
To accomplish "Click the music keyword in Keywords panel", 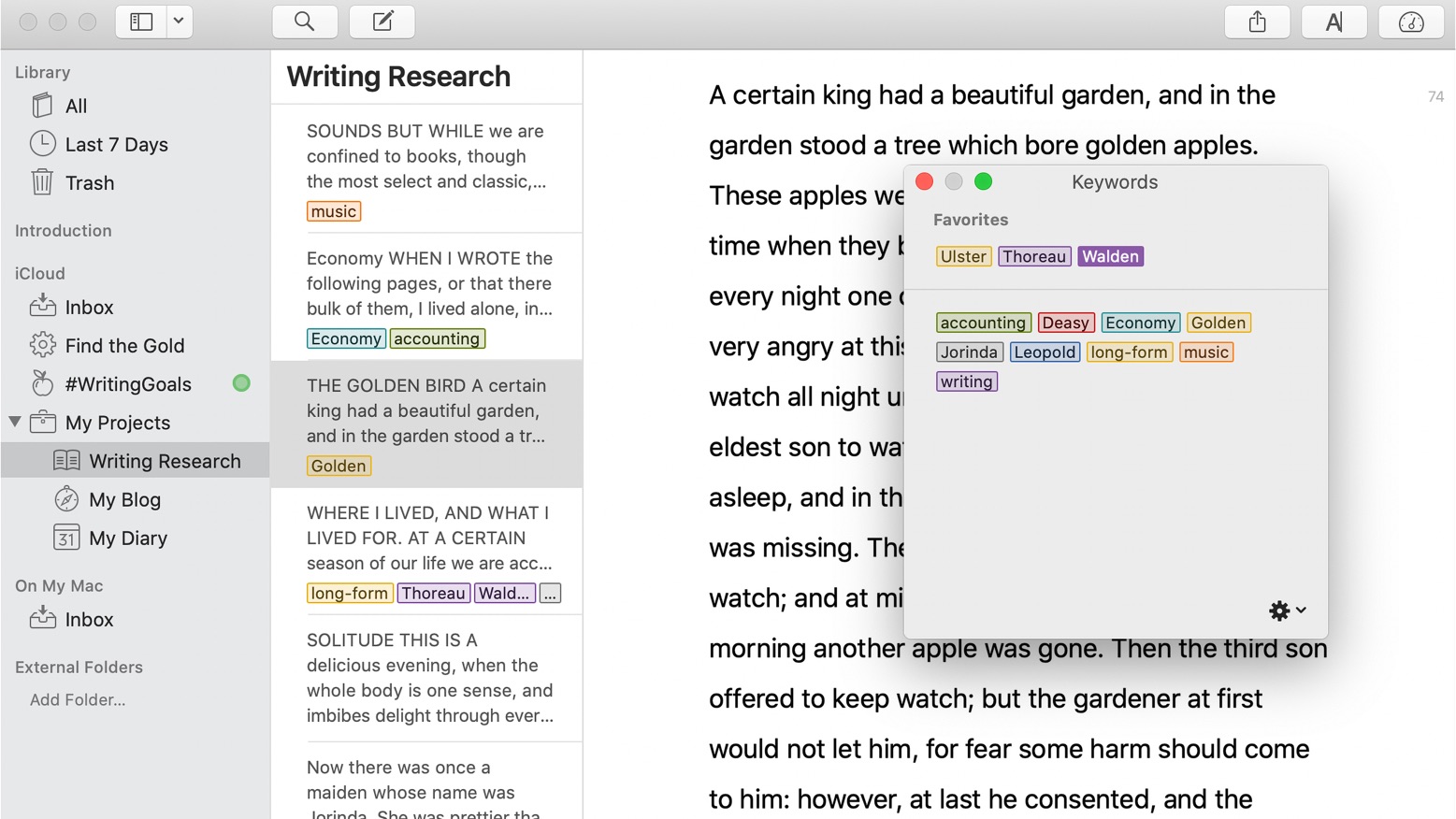I will click(1206, 352).
